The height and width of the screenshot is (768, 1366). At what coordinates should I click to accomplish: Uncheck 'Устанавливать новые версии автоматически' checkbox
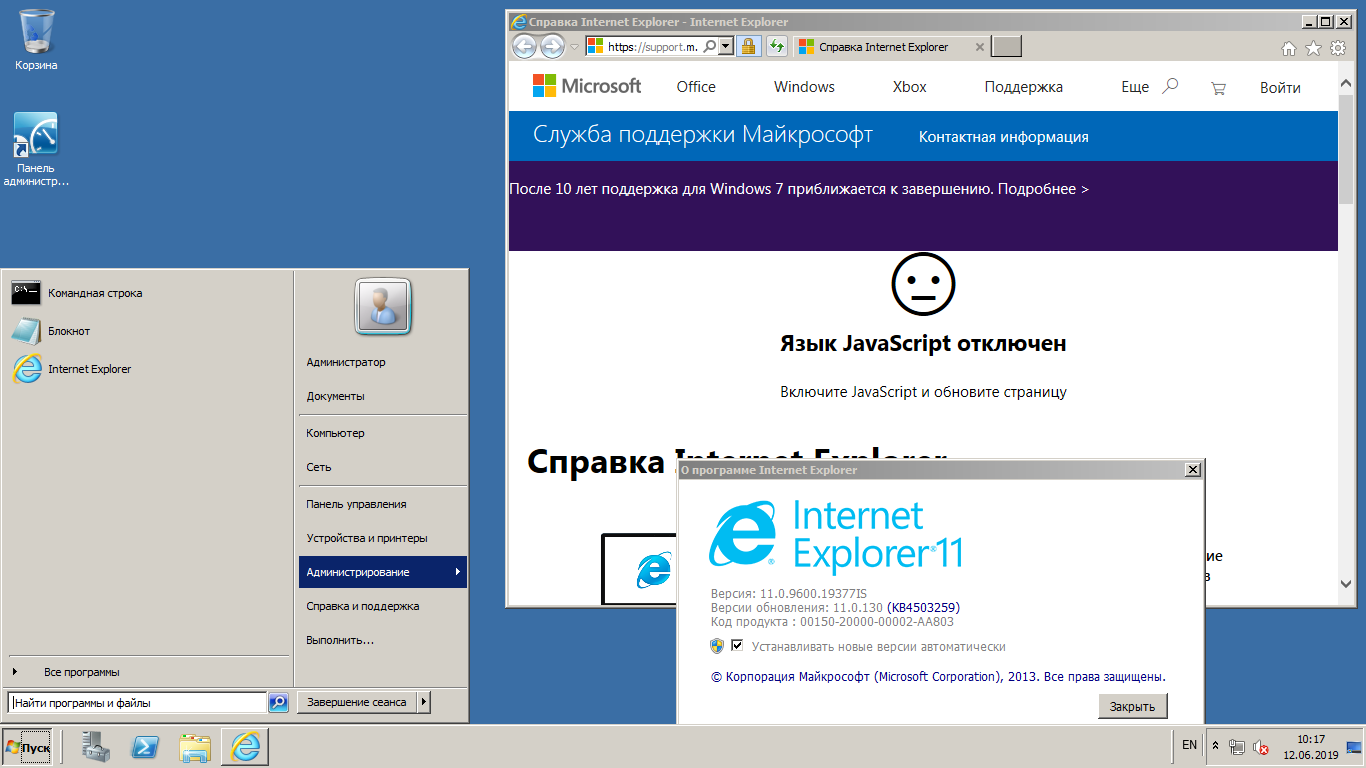coord(738,646)
